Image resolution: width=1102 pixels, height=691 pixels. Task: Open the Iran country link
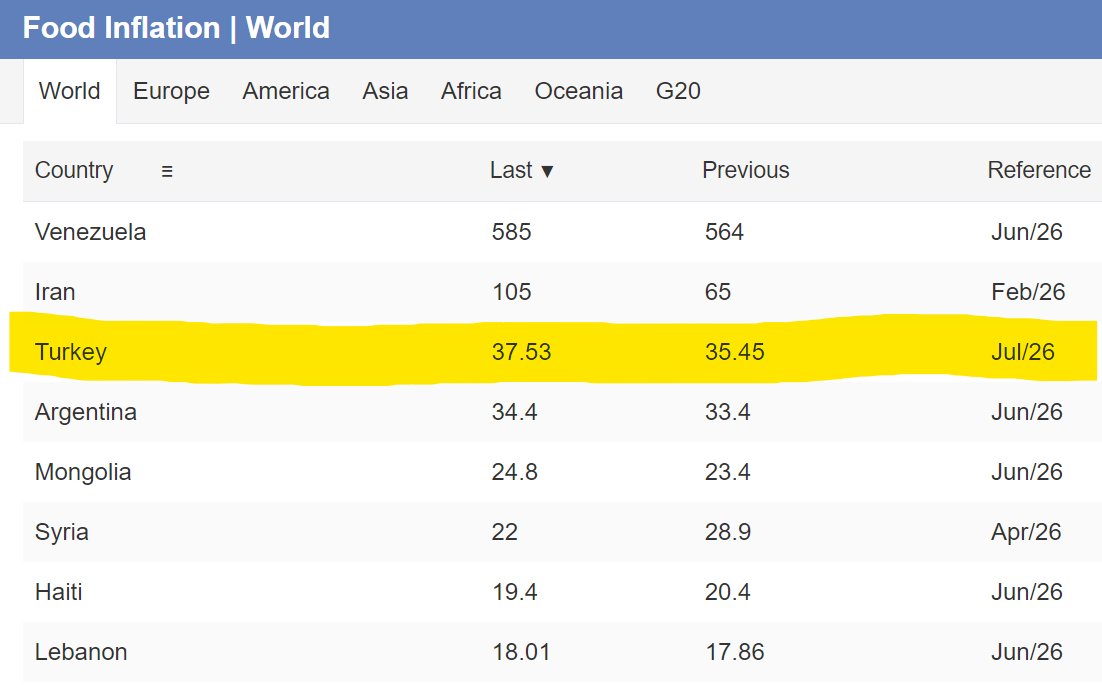[x=55, y=292]
